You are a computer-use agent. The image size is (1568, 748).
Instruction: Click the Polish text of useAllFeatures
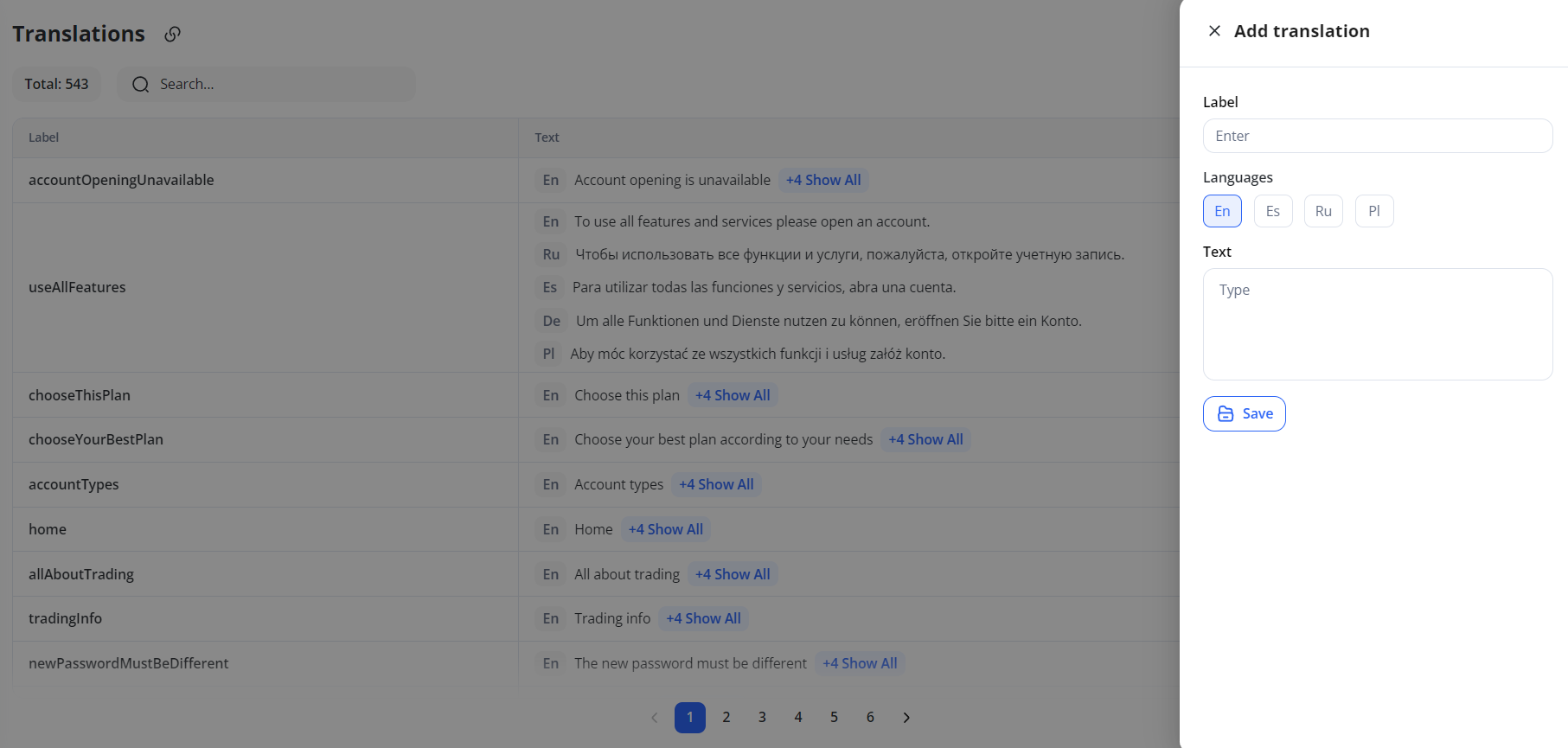[x=758, y=354]
